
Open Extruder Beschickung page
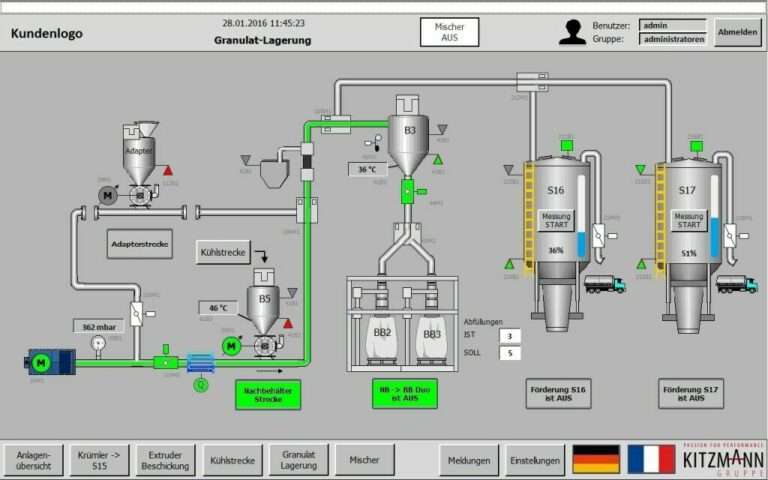point(166,460)
